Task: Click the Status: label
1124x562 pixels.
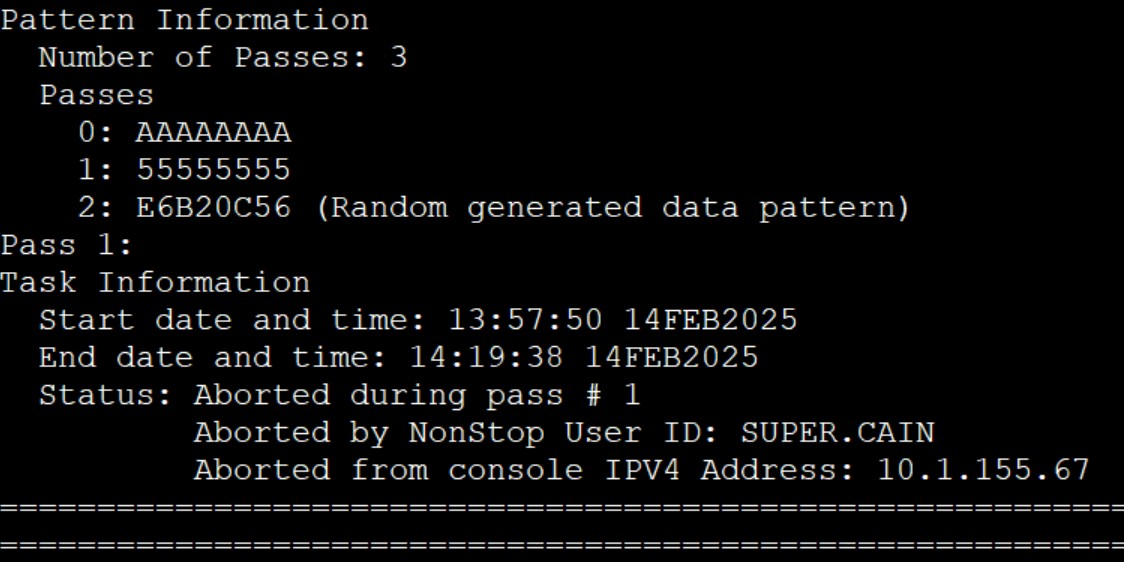Action: 105,394
